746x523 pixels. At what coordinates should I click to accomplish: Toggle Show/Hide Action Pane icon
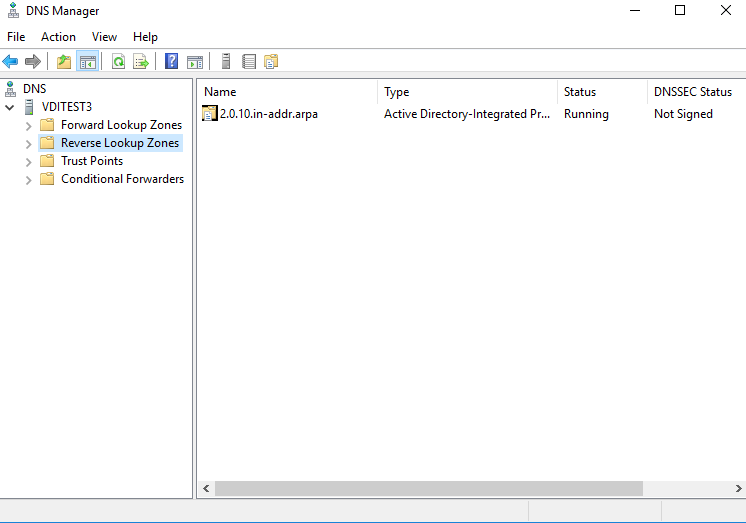pyautogui.click(x=195, y=61)
